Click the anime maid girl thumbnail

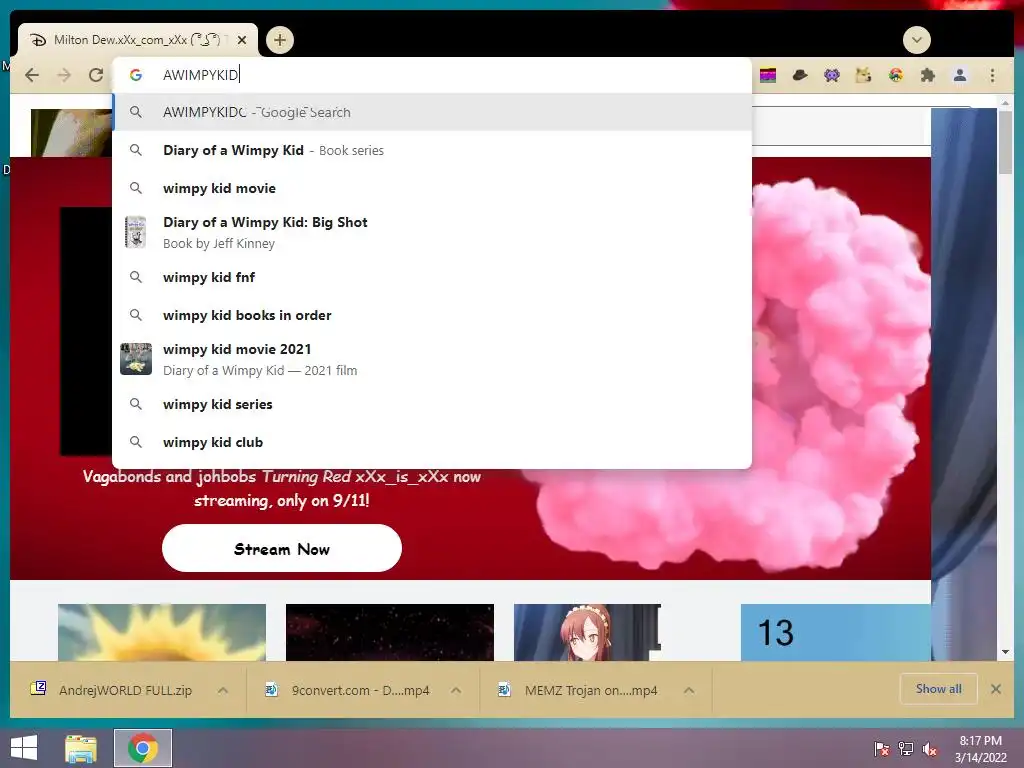588,632
